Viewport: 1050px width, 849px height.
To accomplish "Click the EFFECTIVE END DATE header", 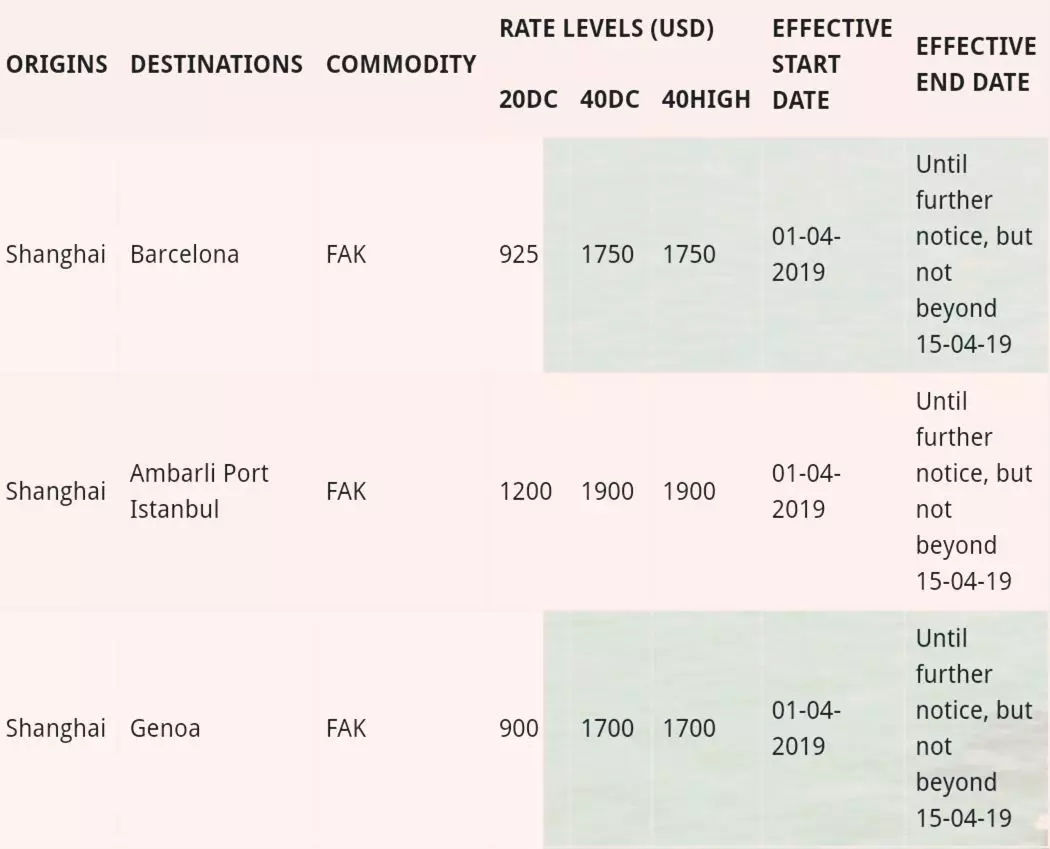I will tap(976, 64).
